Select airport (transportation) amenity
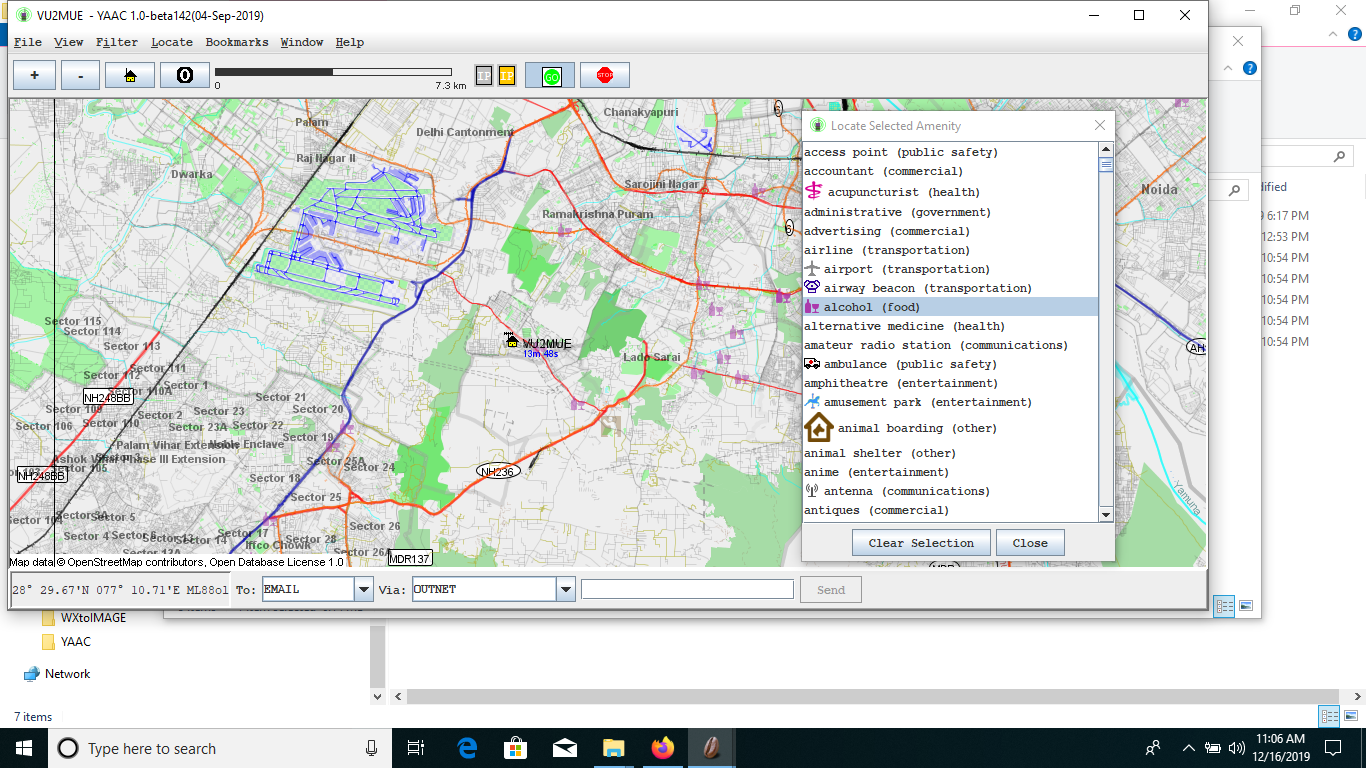Screen dimensions: 1366x768 [x=950, y=269]
